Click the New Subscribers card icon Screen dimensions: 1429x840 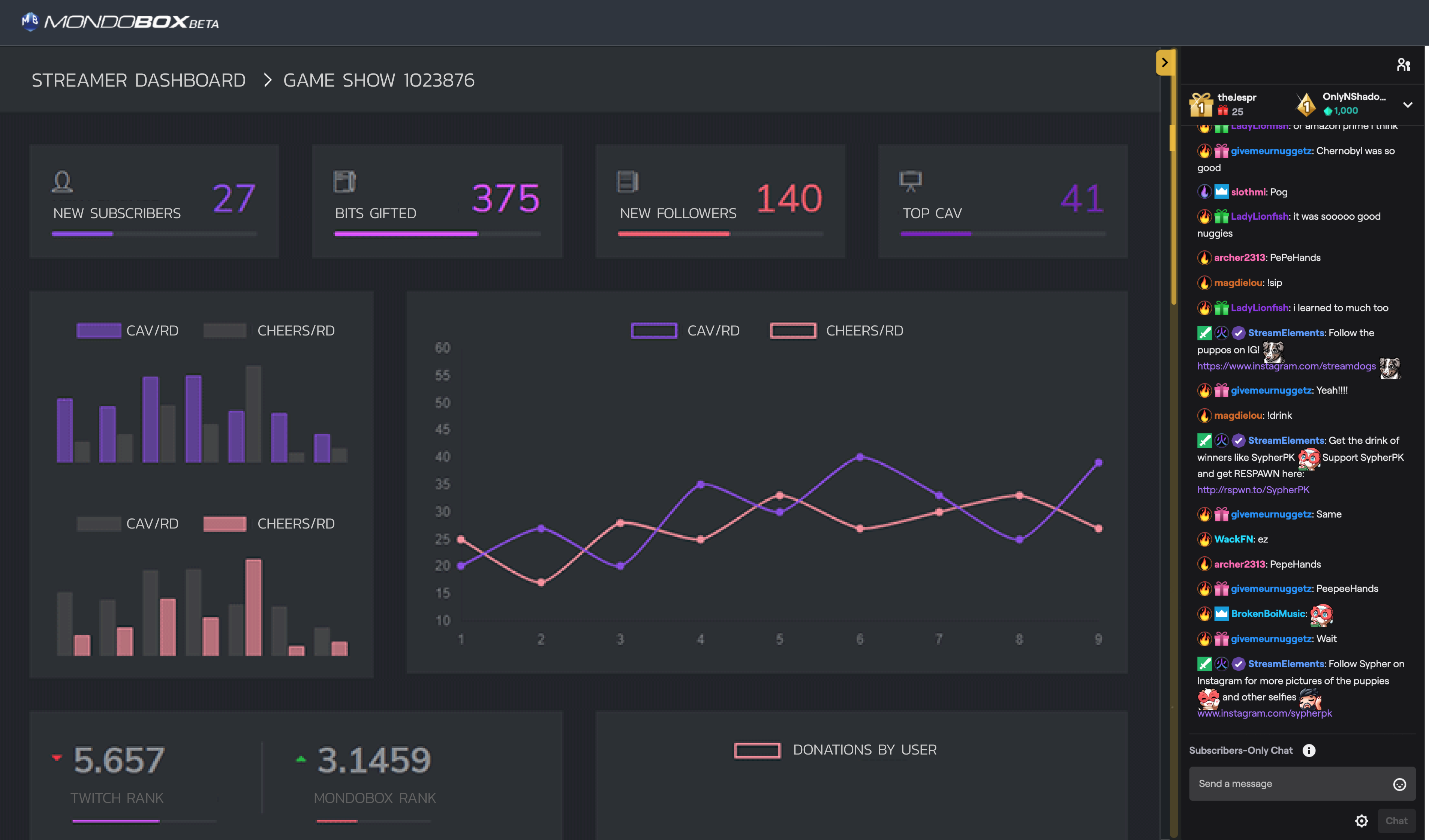pyautogui.click(x=62, y=181)
